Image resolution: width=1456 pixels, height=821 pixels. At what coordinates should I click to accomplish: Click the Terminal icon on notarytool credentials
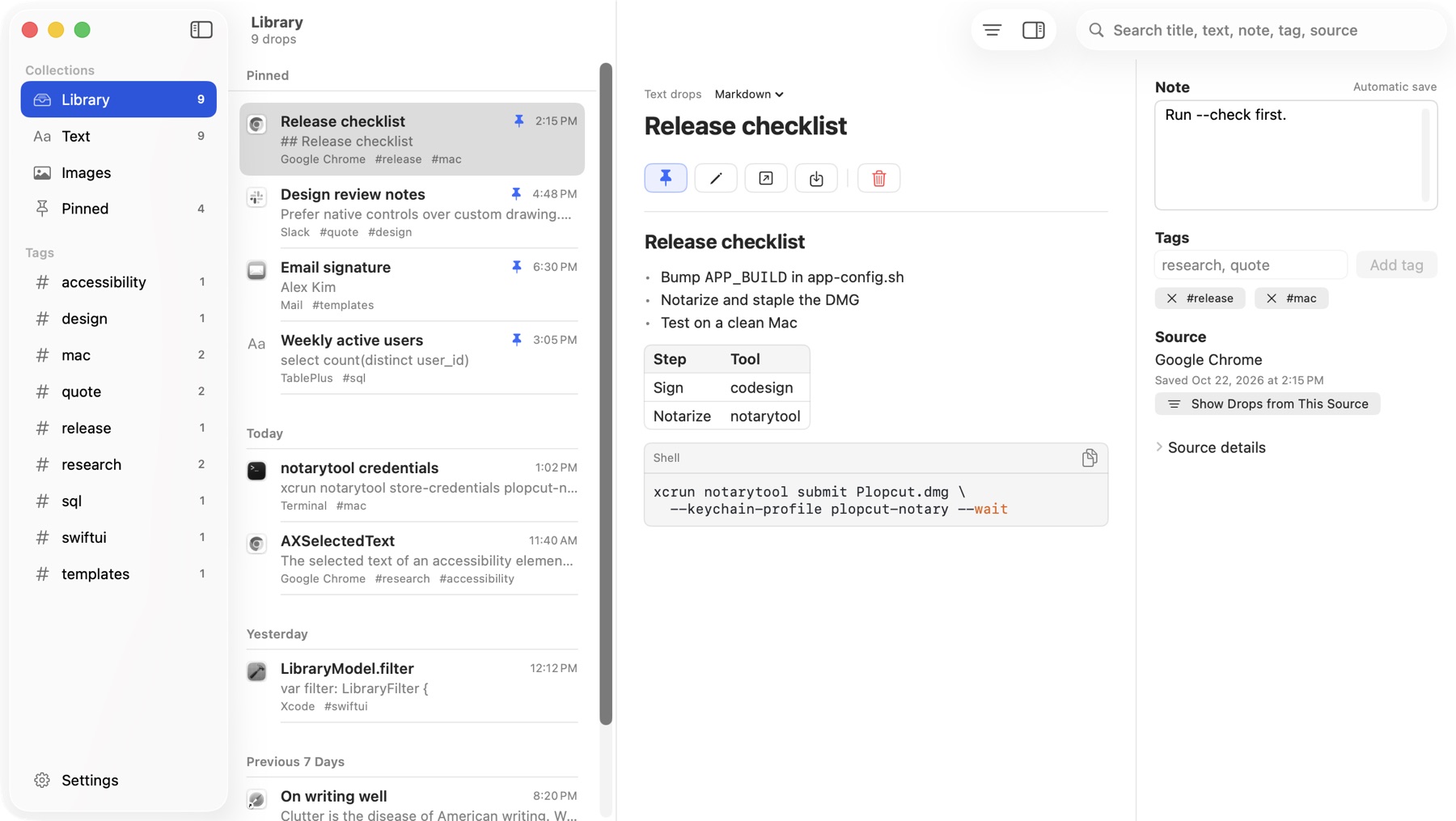(x=256, y=471)
